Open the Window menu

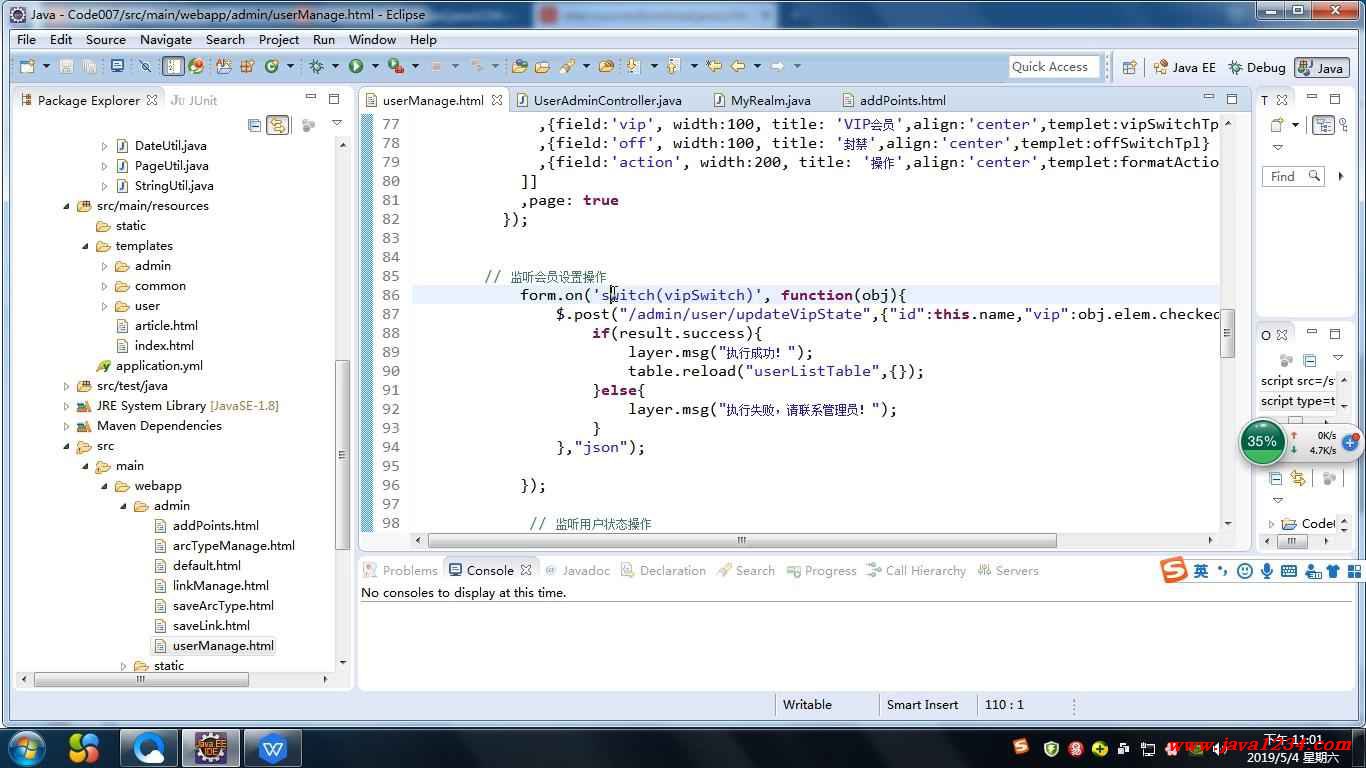coord(372,39)
